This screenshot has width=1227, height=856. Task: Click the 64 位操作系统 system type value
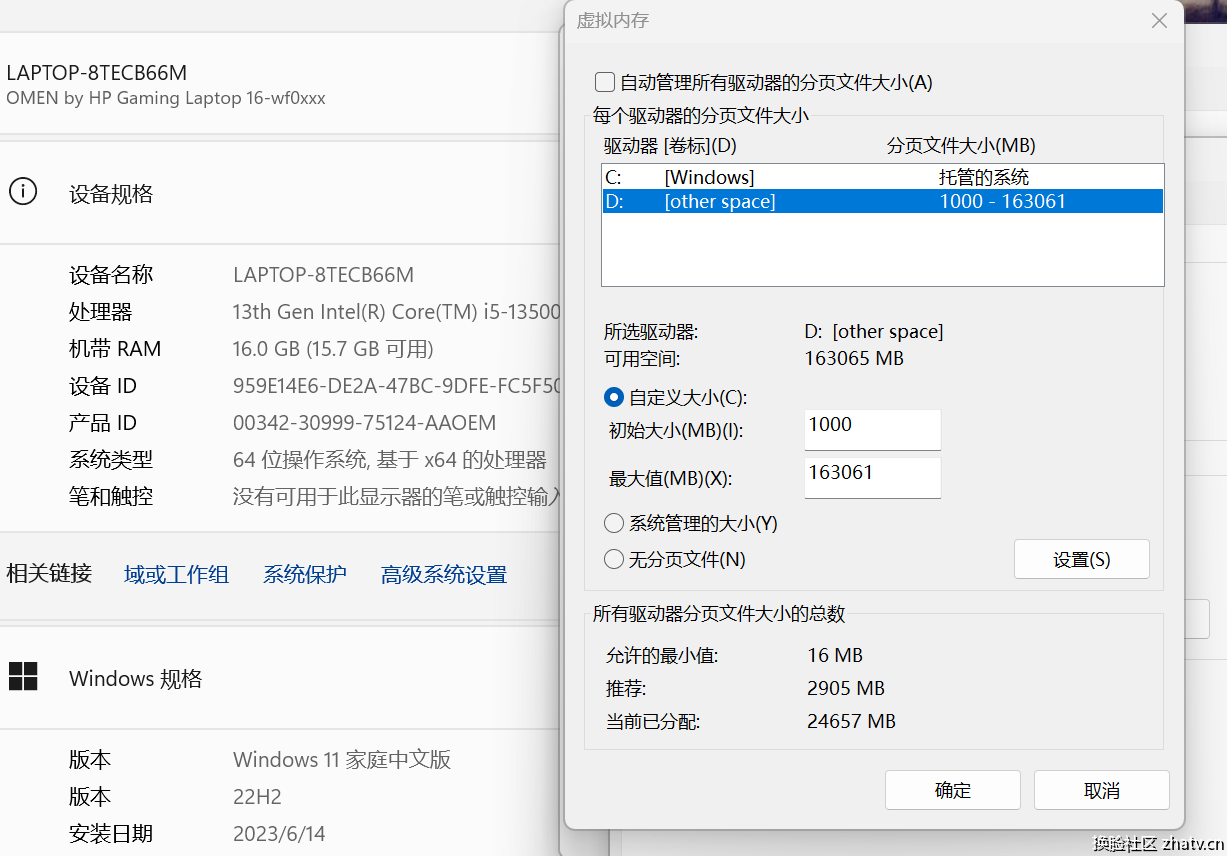(390, 460)
